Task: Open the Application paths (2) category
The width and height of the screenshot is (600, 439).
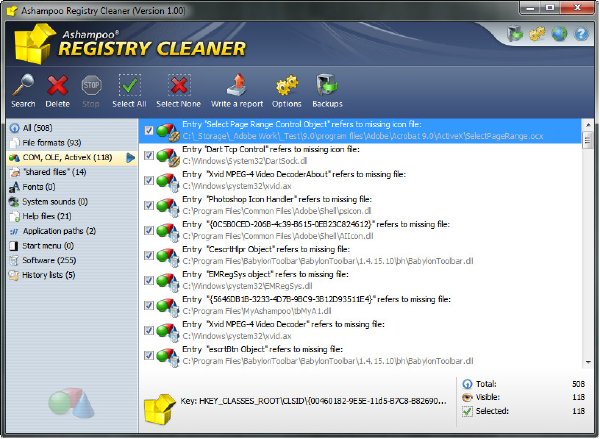Action: 72,231
